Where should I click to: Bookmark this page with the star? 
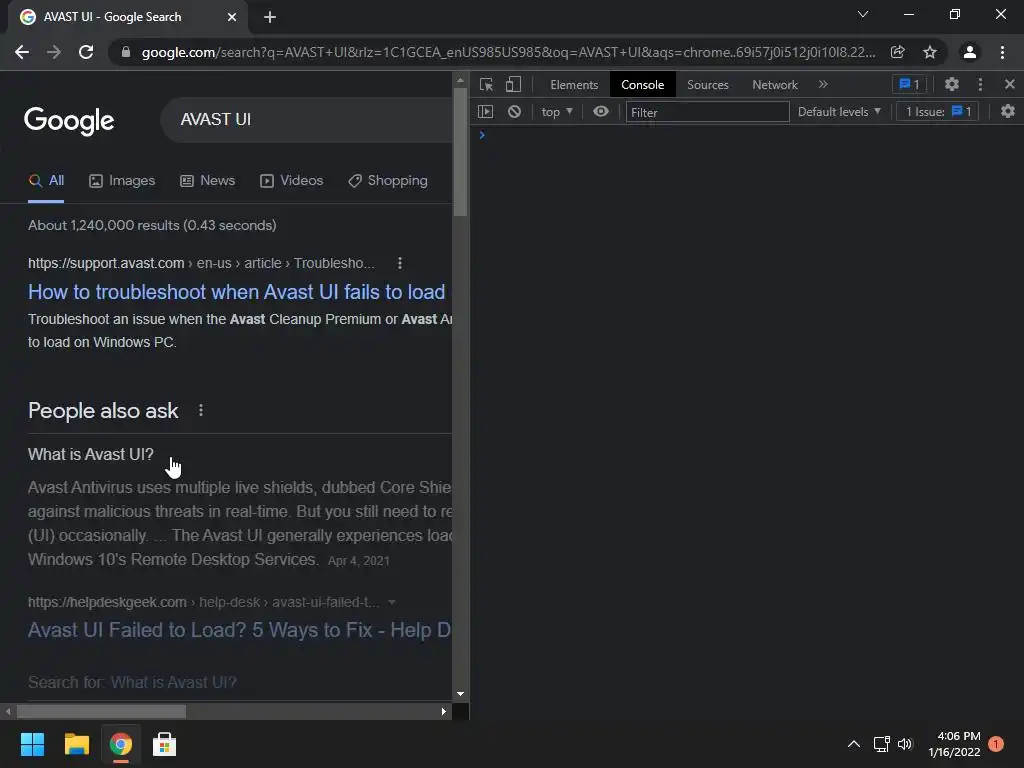click(x=930, y=52)
